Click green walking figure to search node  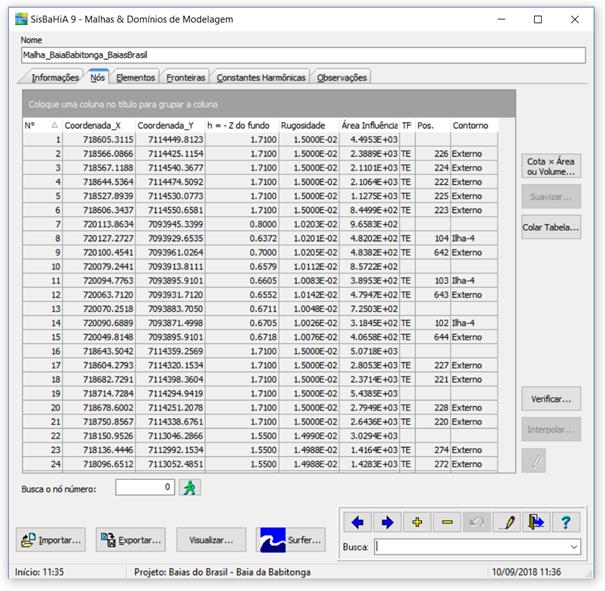189,488
